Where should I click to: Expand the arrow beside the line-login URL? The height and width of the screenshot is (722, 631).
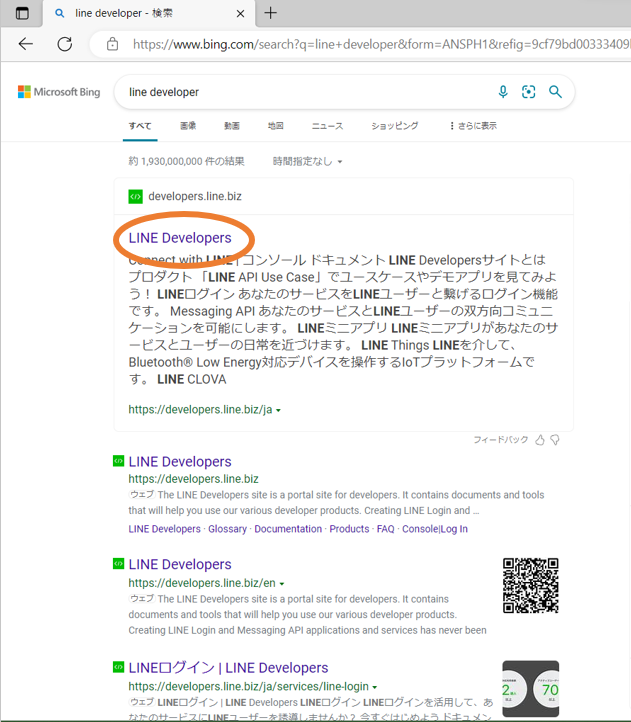pyautogui.click(x=375, y=687)
